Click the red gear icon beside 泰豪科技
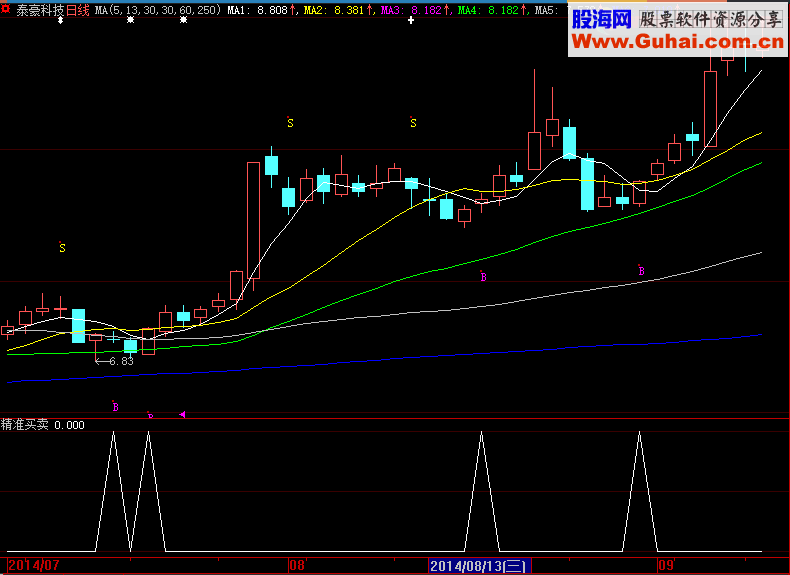The image size is (790, 575). point(6,9)
